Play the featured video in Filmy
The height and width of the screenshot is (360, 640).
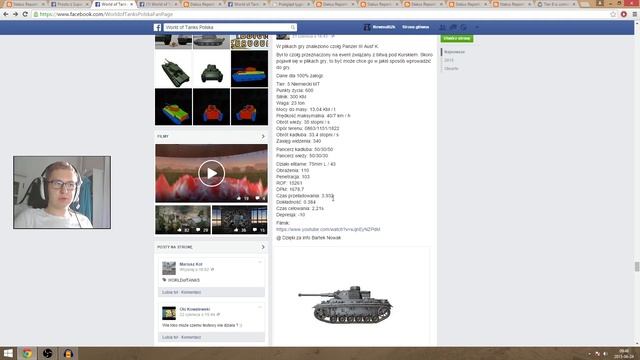click(x=211, y=173)
